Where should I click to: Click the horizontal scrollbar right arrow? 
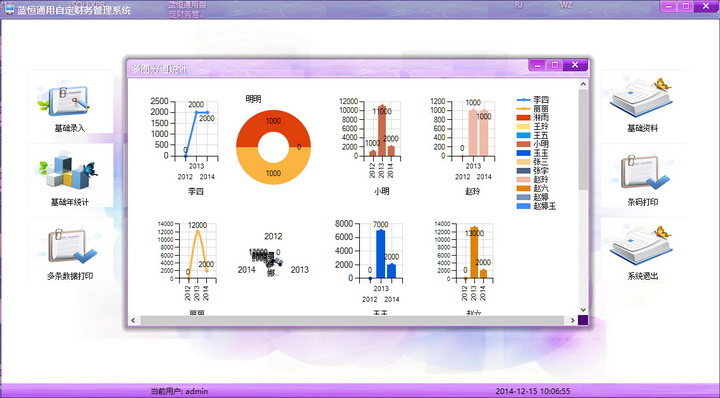tap(572, 320)
